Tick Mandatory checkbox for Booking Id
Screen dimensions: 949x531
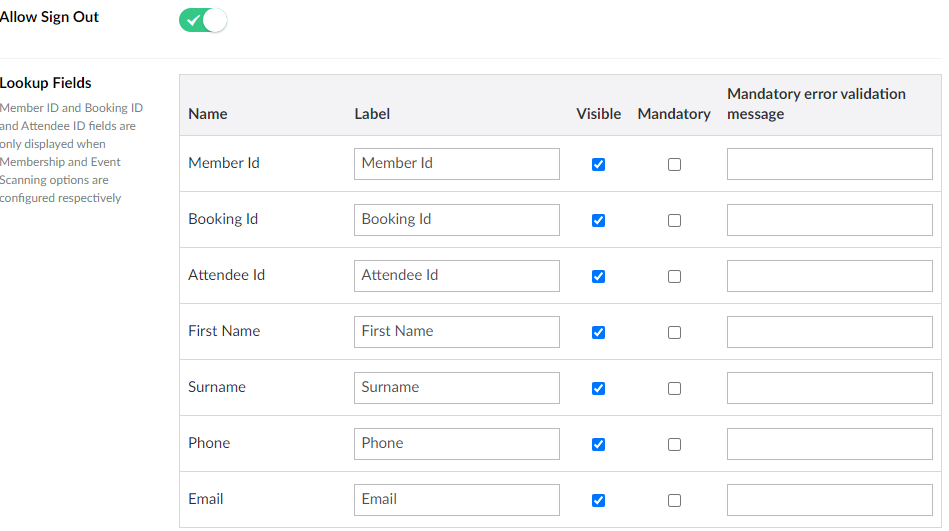tap(674, 220)
